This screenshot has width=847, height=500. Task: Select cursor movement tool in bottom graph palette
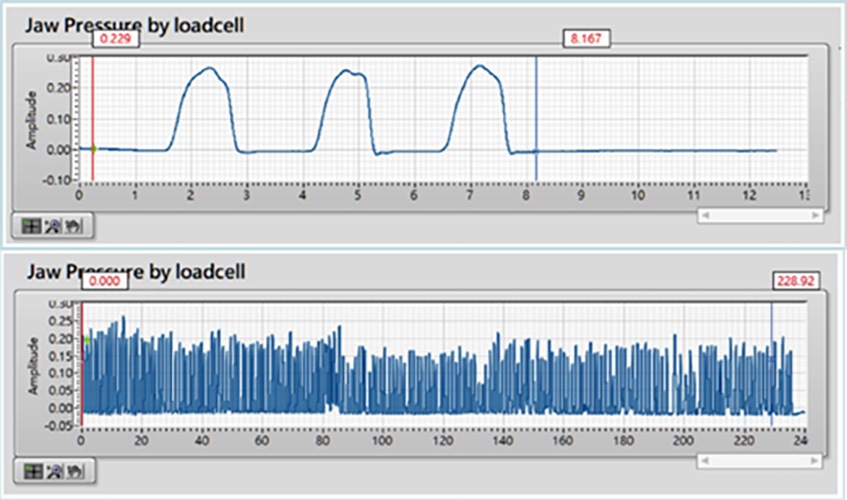tap(32, 471)
